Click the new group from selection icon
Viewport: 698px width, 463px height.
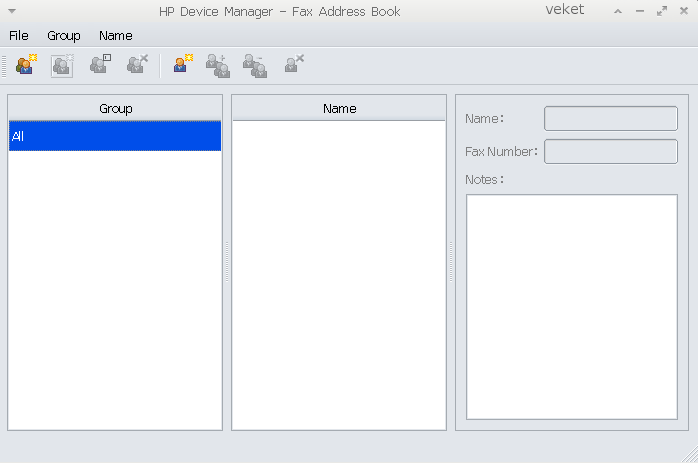coord(62,66)
